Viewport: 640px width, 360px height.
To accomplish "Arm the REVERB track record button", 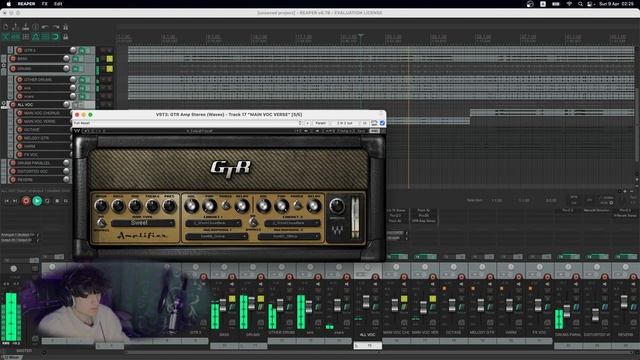I will click(x=13, y=180).
